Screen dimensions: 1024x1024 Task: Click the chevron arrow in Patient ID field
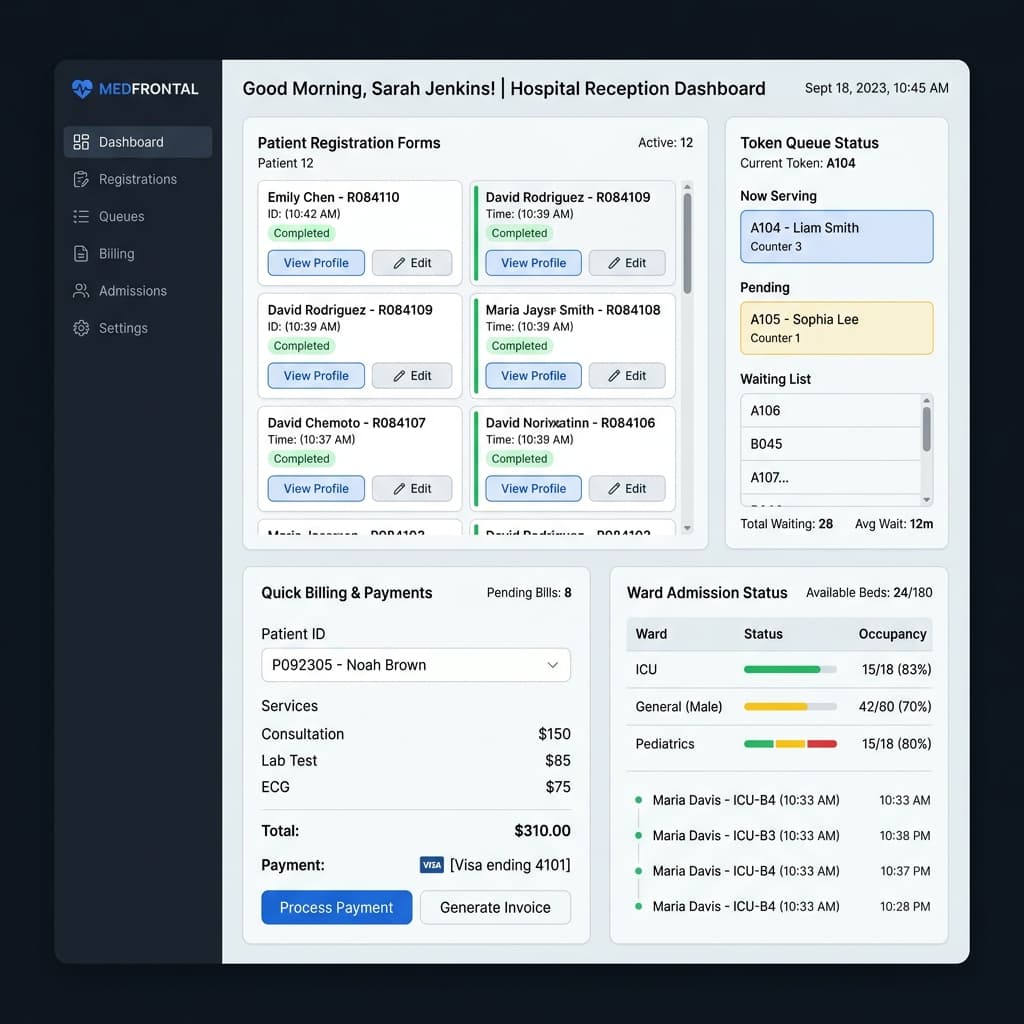(x=552, y=665)
